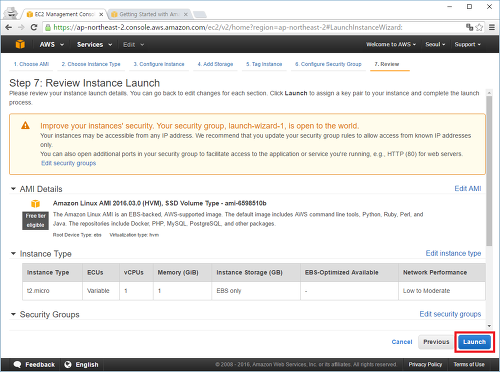Click the globe language icon
Viewport: 500px width, 372px height.
pos(68,364)
